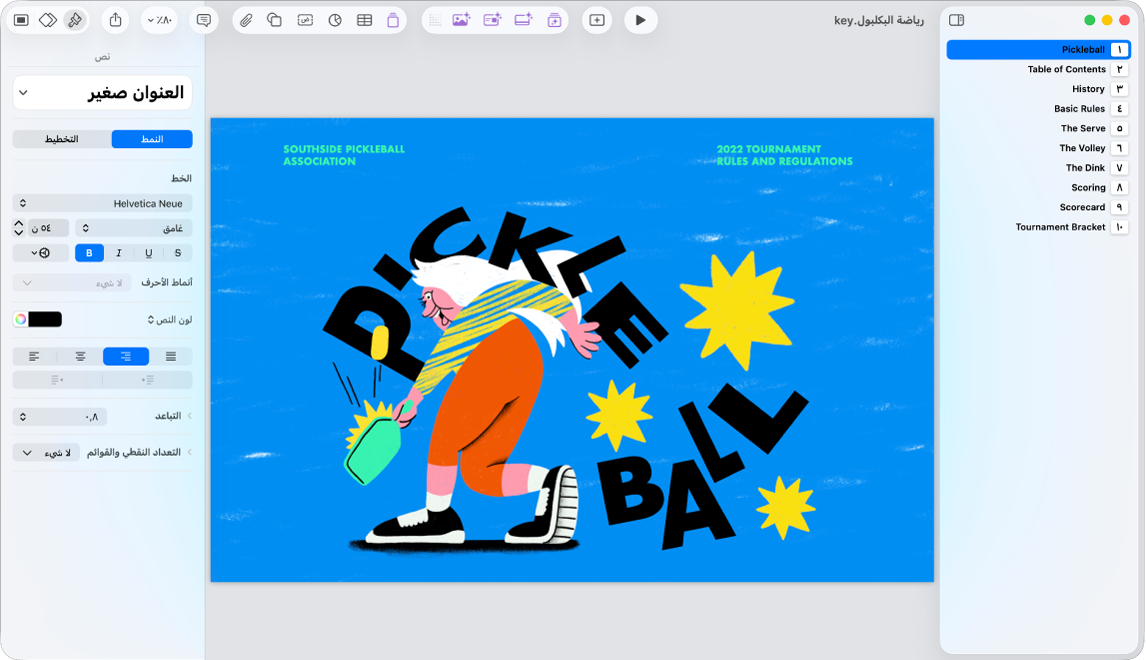Open the font weight غامق dropdown
Screen dimensions: 1146x660
pos(134,228)
